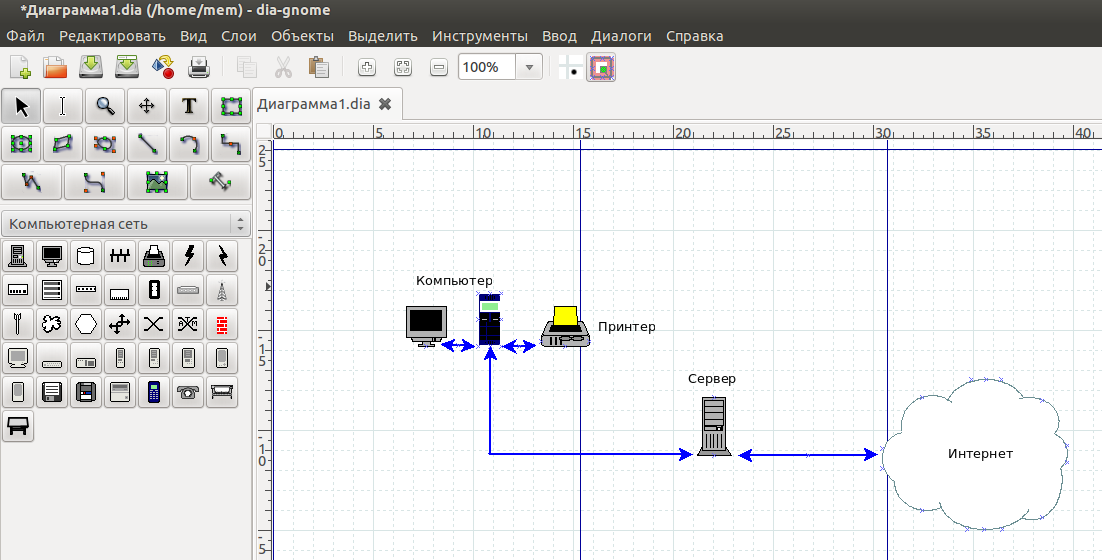This screenshot has width=1102, height=560.
Task: Open the zoom percentage dropdown arrow
Action: pos(529,67)
